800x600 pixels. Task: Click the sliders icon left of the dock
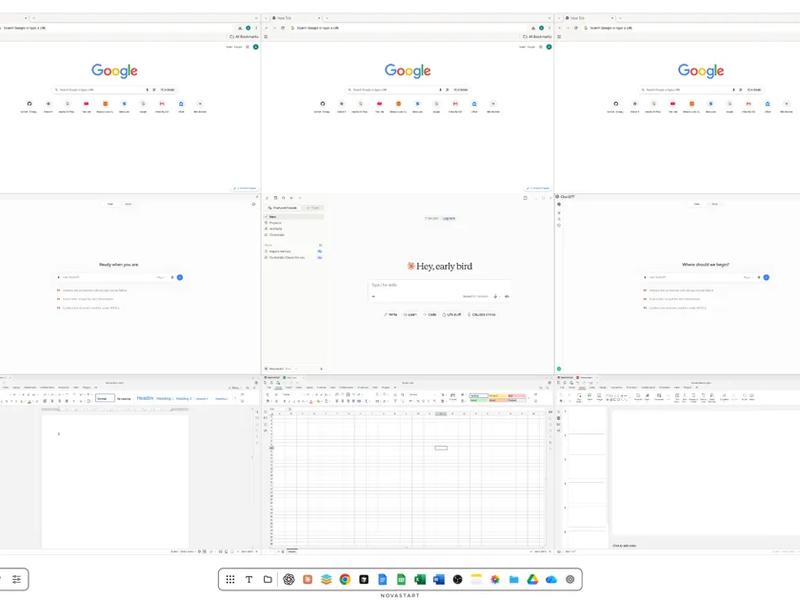(17, 579)
